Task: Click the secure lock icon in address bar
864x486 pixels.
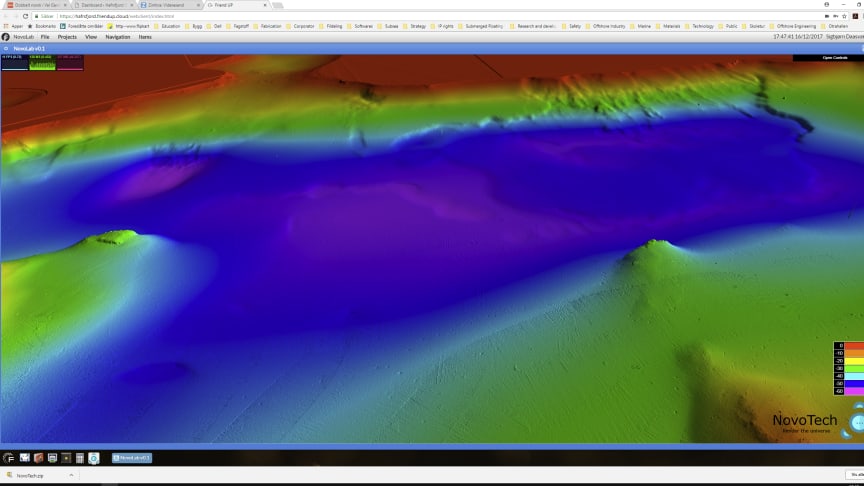Action: click(37, 16)
